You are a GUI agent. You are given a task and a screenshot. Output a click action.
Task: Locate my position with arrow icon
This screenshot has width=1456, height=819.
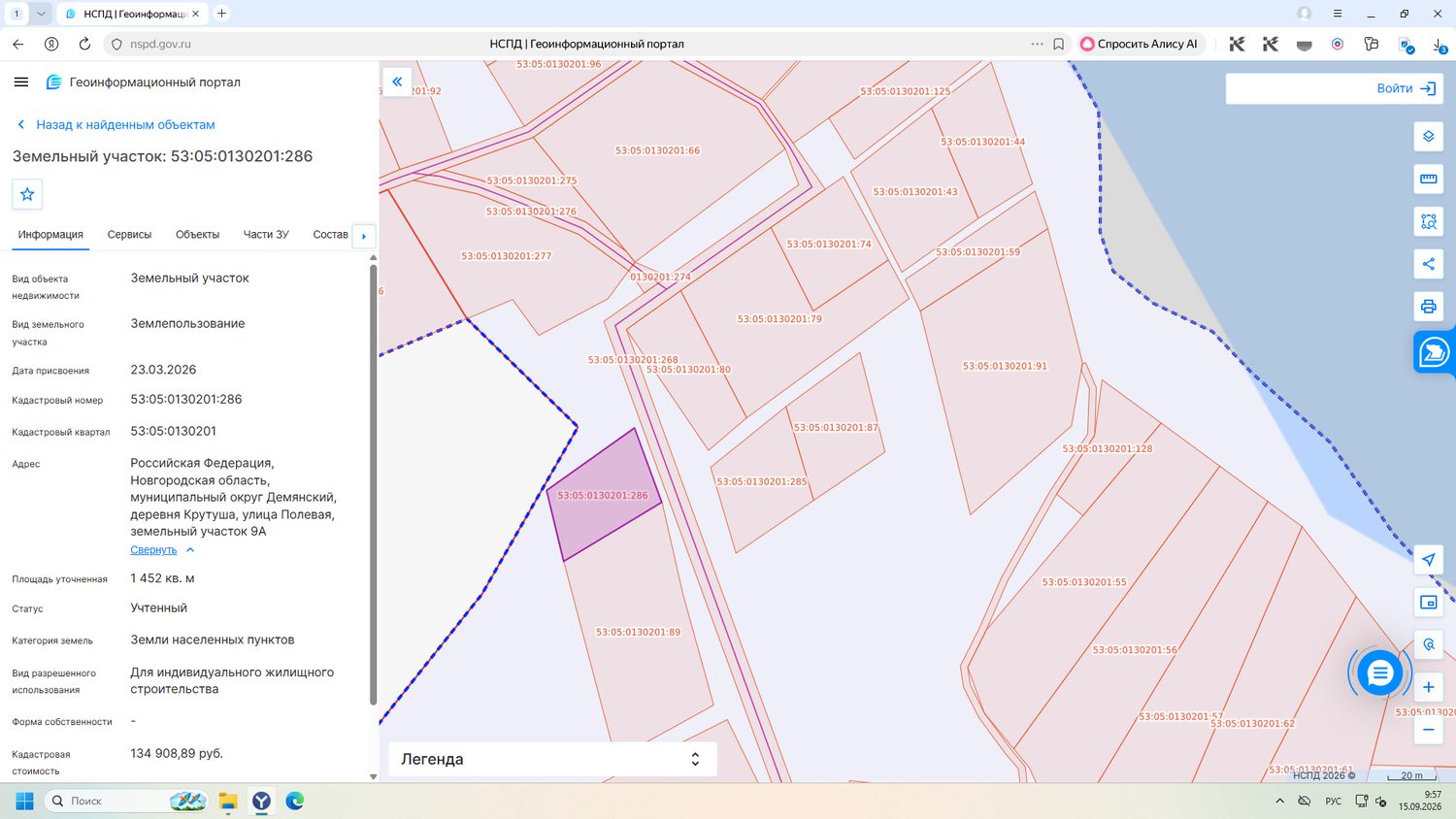1428,560
